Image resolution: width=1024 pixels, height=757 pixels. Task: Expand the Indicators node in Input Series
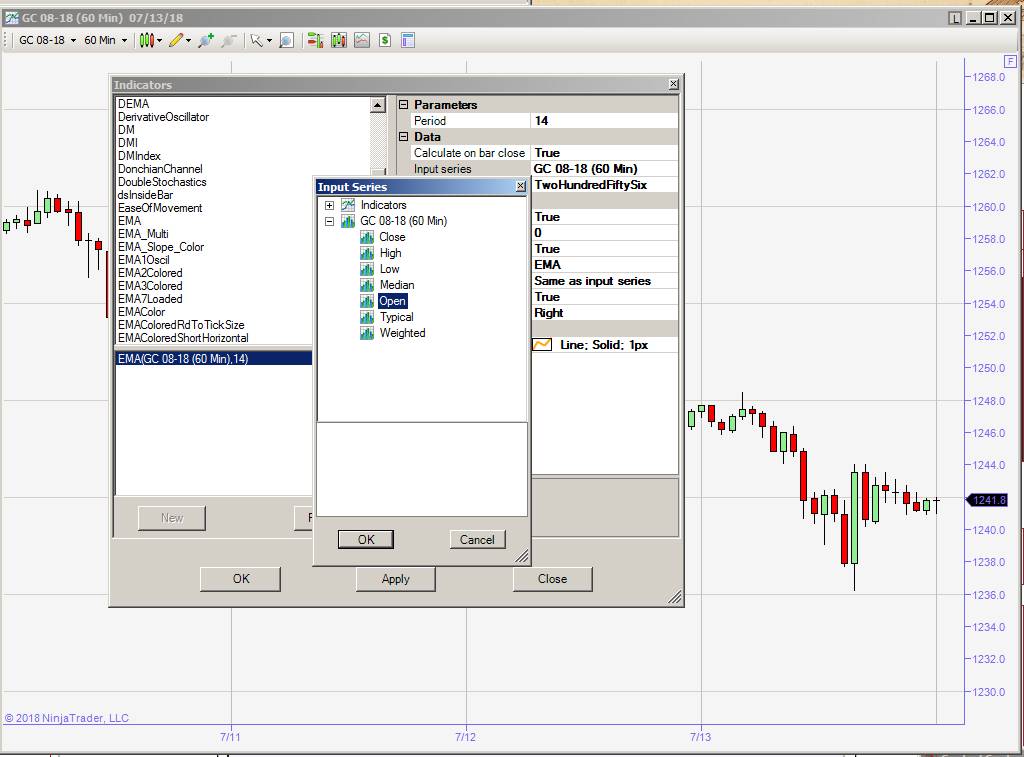tap(329, 205)
